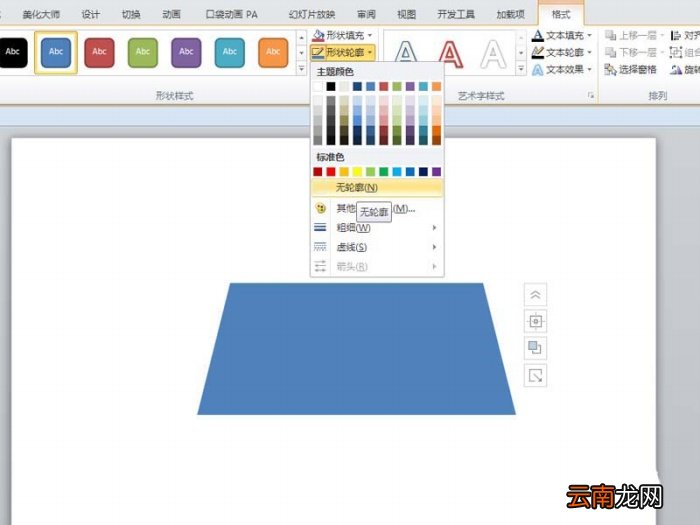700x525 pixels.
Task: Open 对齐 align menu
Action: (686, 35)
